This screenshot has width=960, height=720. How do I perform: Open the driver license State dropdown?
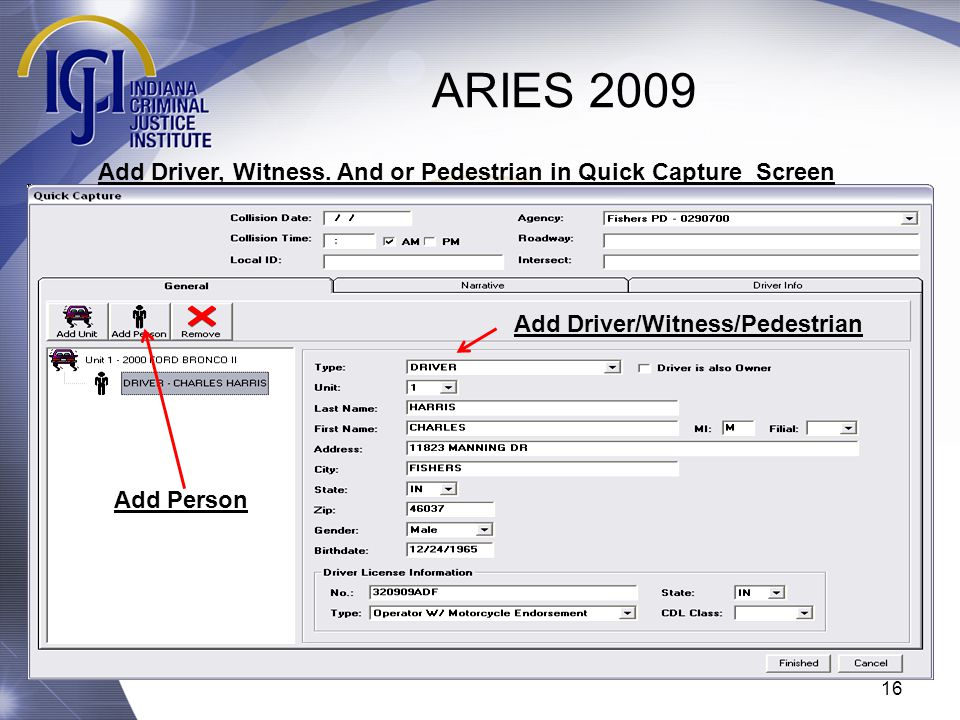point(776,593)
